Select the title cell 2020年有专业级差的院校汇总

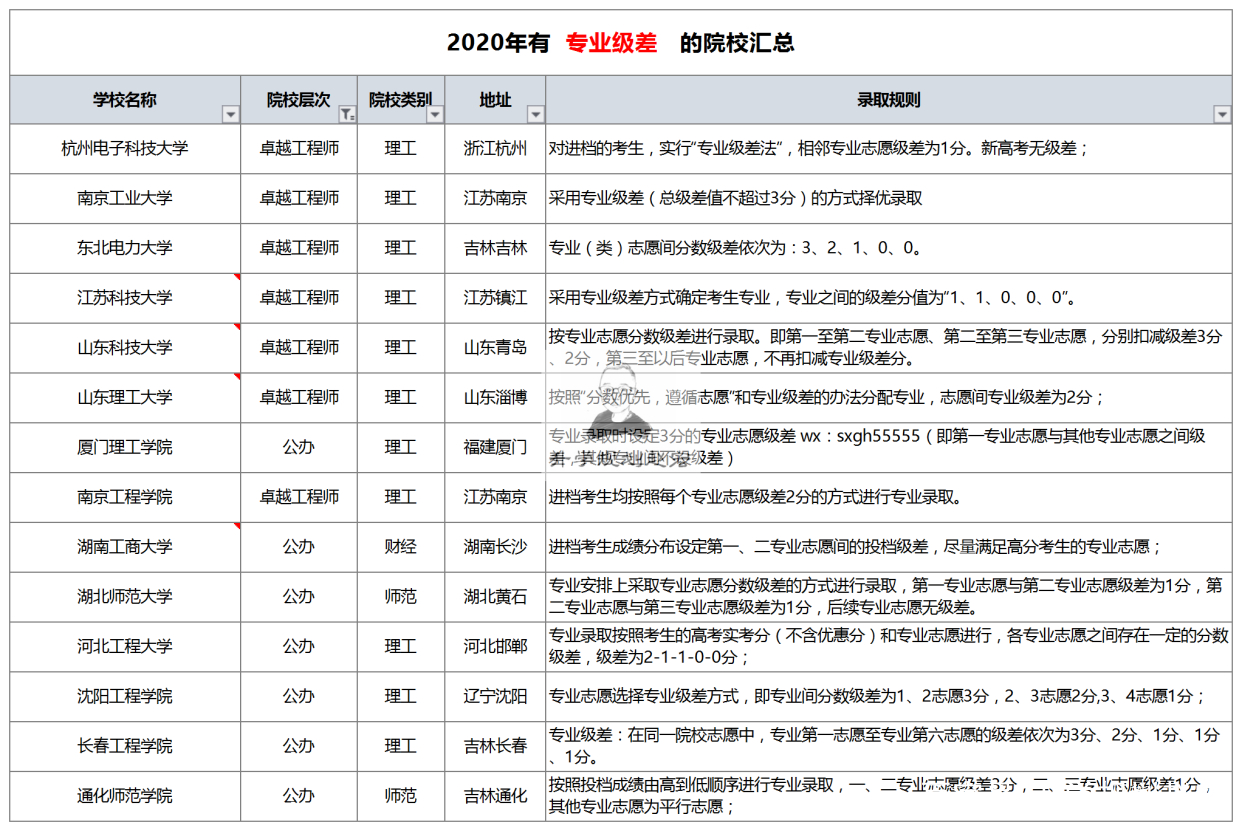click(621, 43)
